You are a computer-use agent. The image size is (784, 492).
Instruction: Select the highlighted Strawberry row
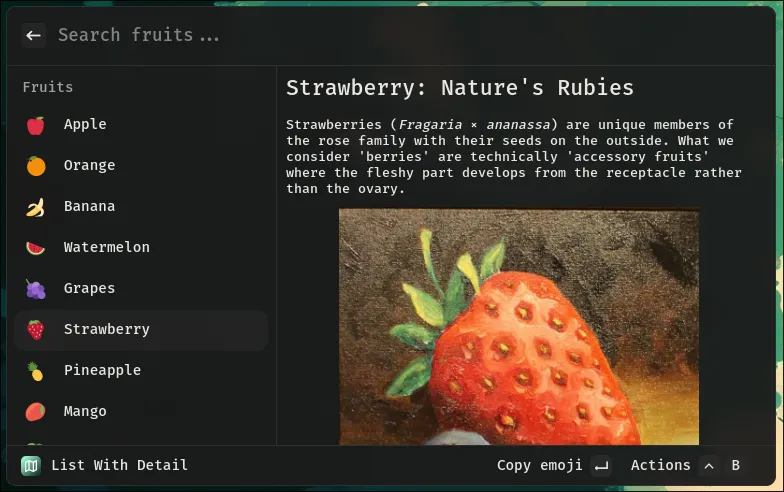(140, 330)
